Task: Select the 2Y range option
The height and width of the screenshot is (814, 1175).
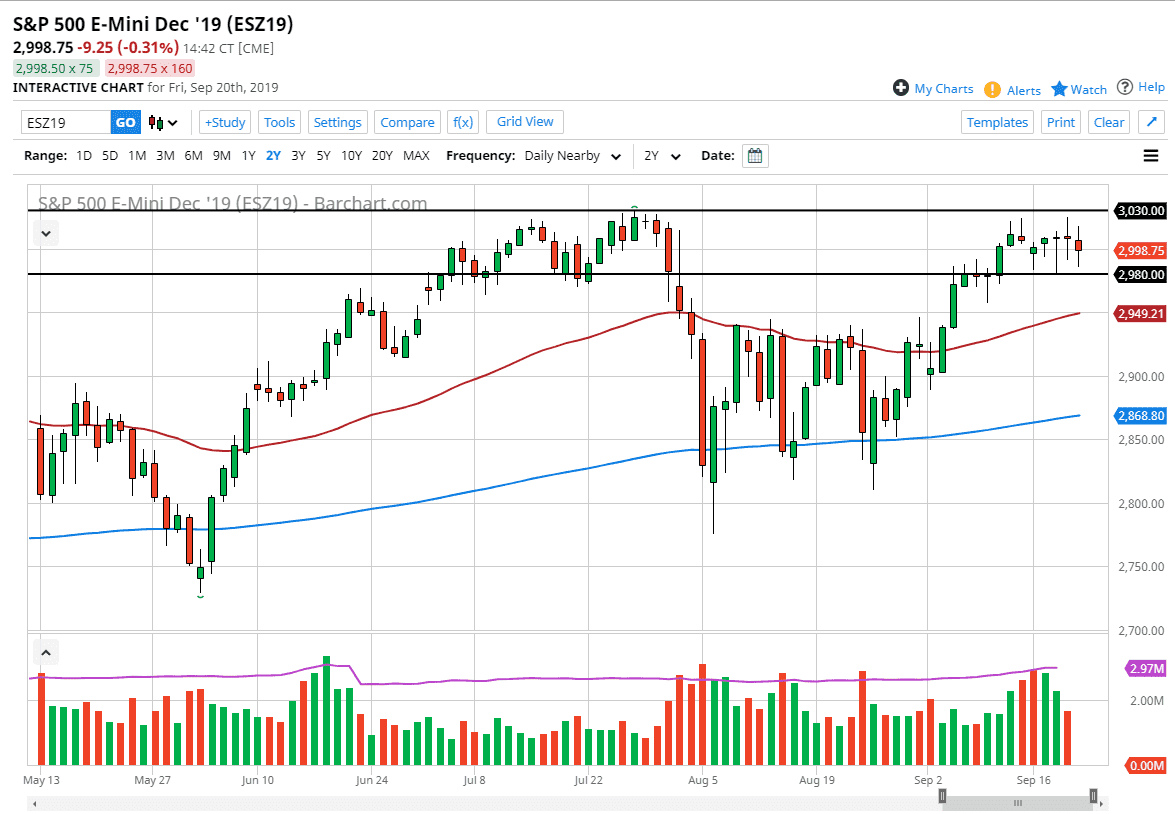Action: (x=274, y=156)
